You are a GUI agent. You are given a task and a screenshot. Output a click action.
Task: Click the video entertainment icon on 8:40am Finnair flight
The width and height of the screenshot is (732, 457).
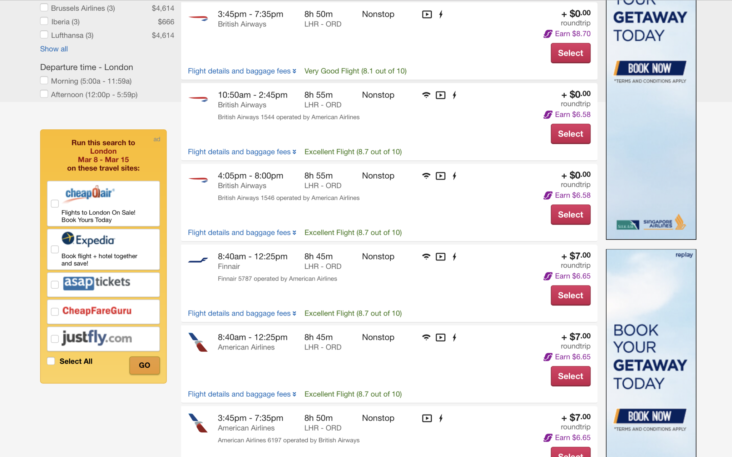pyautogui.click(x=440, y=257)
